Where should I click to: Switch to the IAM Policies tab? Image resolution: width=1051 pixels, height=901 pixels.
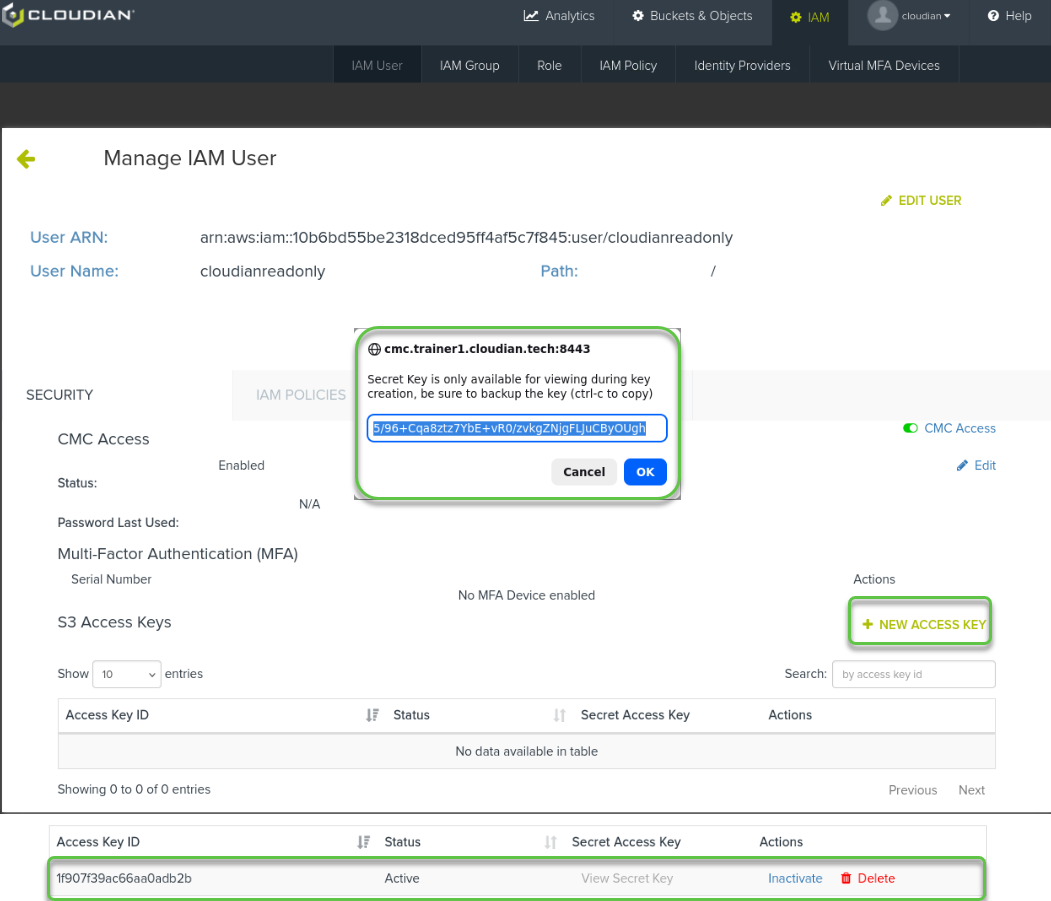[300, 395]
